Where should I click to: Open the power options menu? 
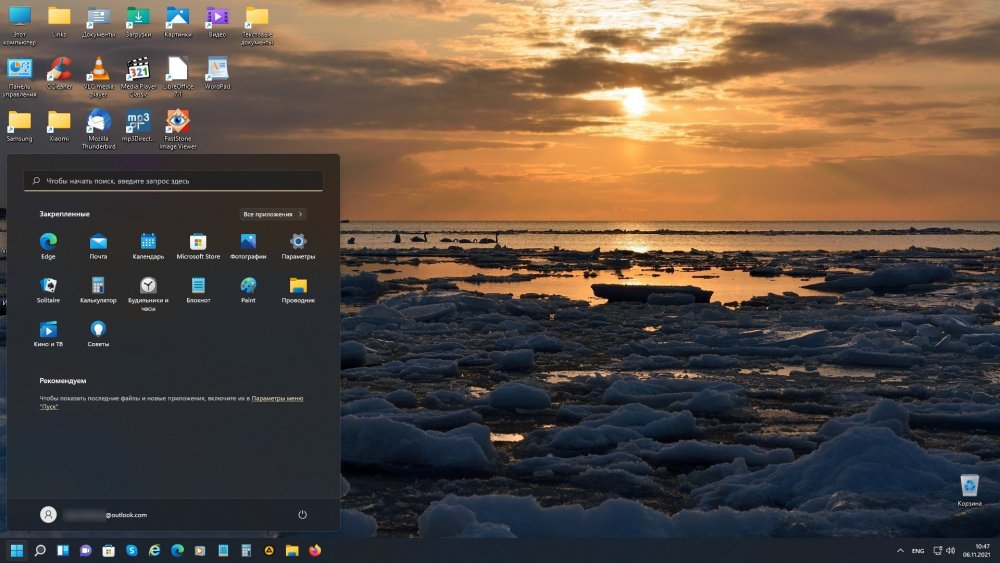pos(302,514)
